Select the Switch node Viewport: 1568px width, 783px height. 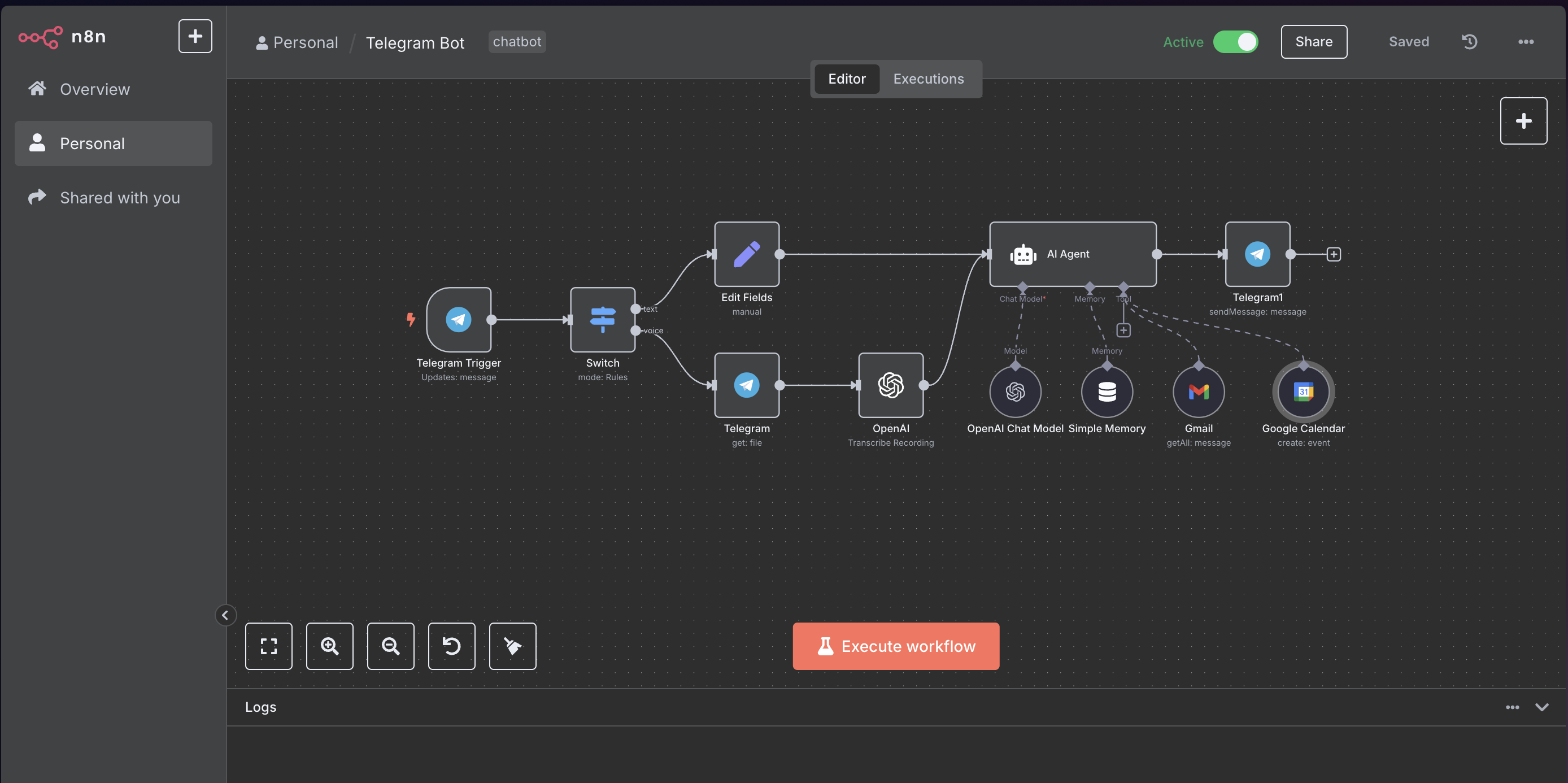click(602, 319)
